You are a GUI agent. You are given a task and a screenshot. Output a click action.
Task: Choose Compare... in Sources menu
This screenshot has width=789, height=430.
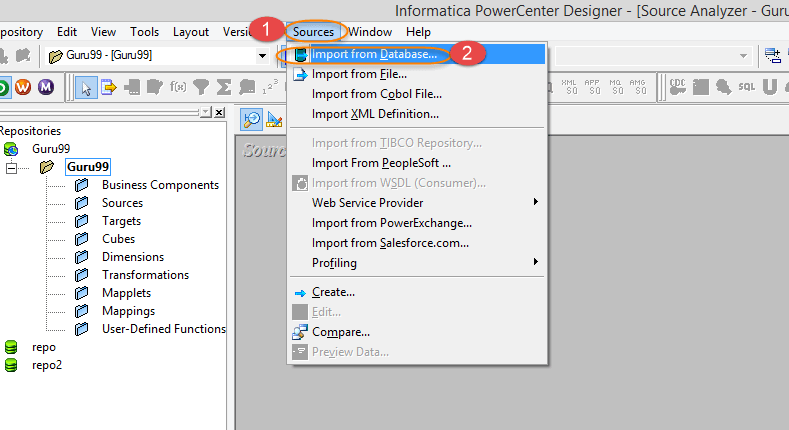(418, 332)
